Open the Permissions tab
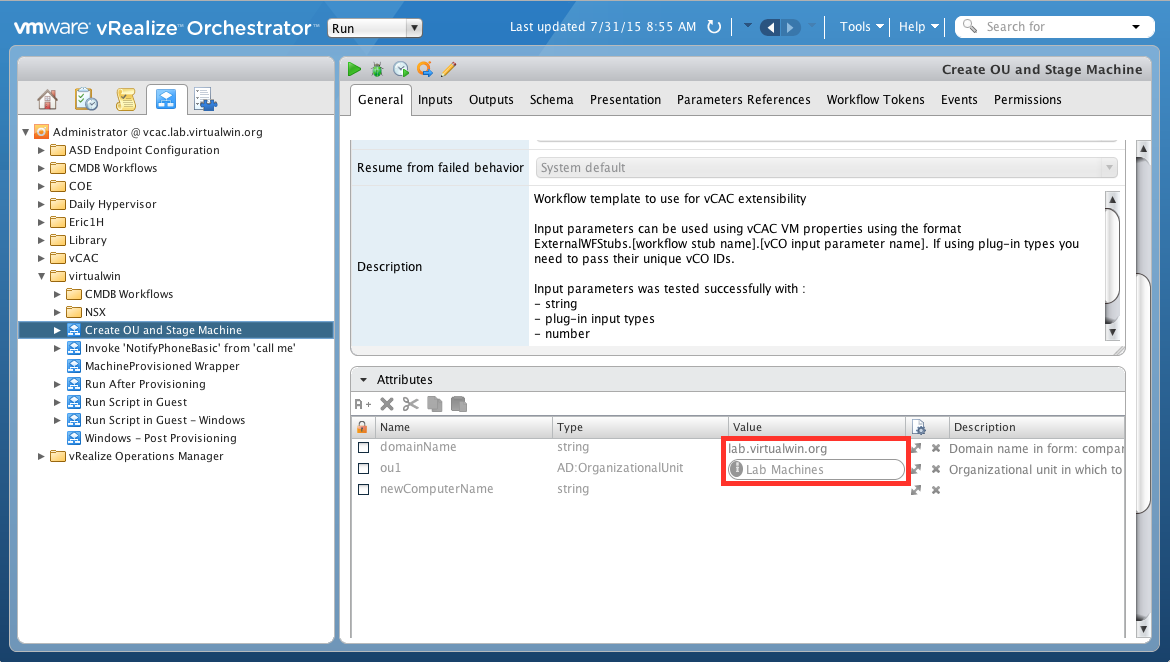The width and height of the screenshot is (1170, 662). click(x=1027, y=100)
